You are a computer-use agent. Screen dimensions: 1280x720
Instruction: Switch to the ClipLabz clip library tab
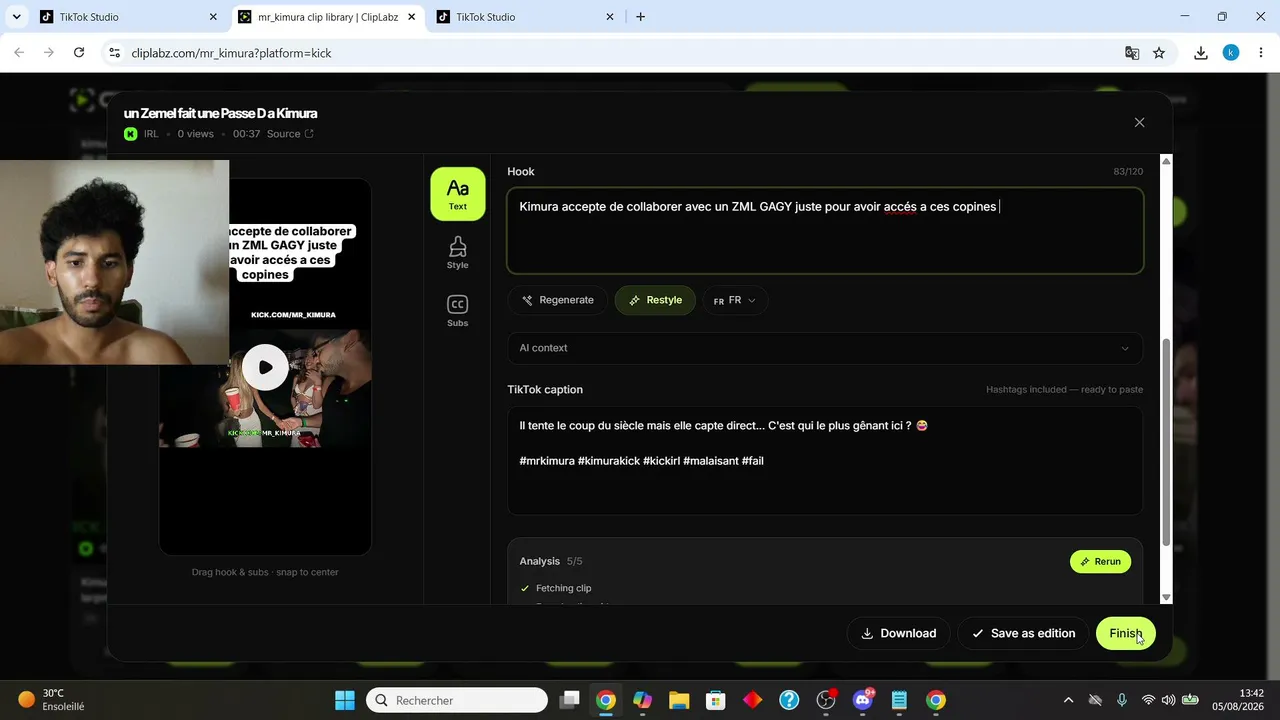327,17
